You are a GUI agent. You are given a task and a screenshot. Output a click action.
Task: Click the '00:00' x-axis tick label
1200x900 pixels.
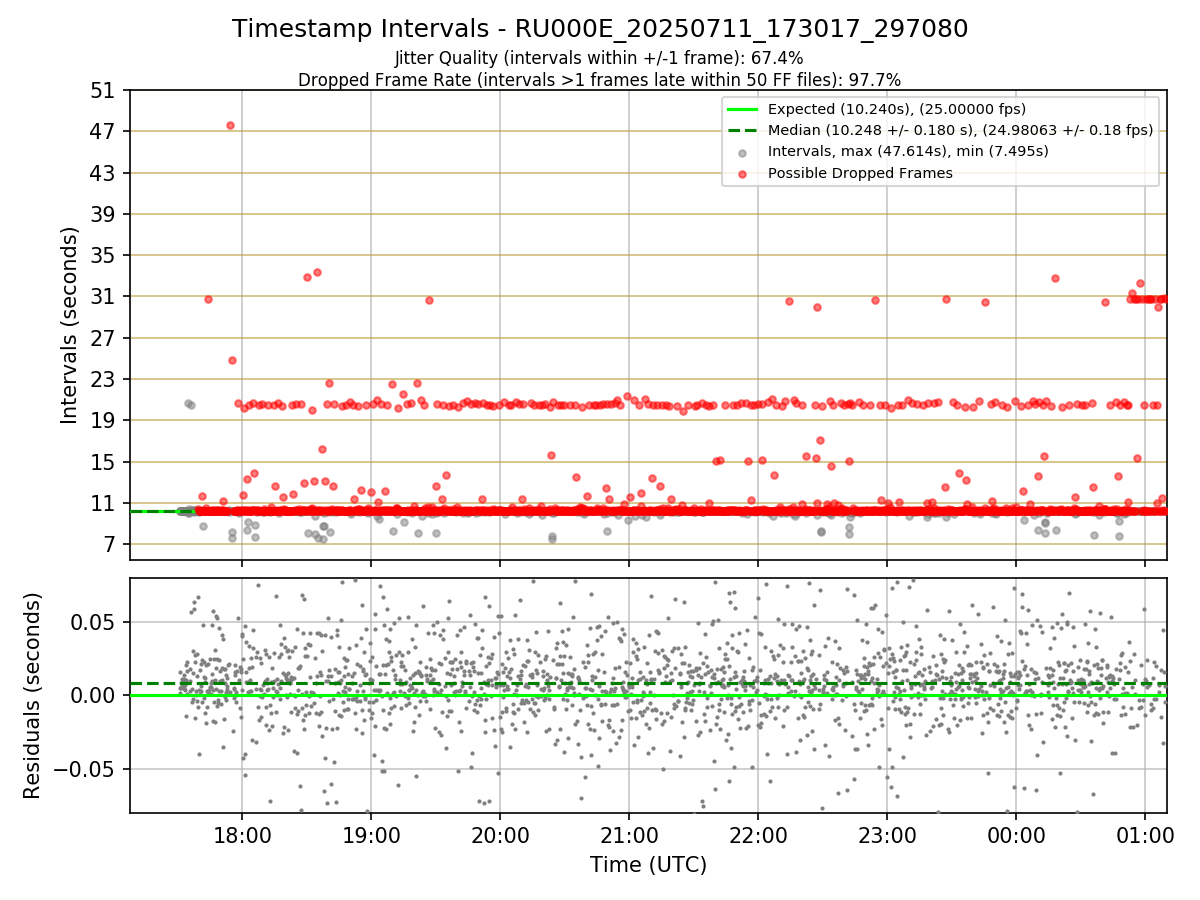pyautogui.click(x=1016, y=834)
